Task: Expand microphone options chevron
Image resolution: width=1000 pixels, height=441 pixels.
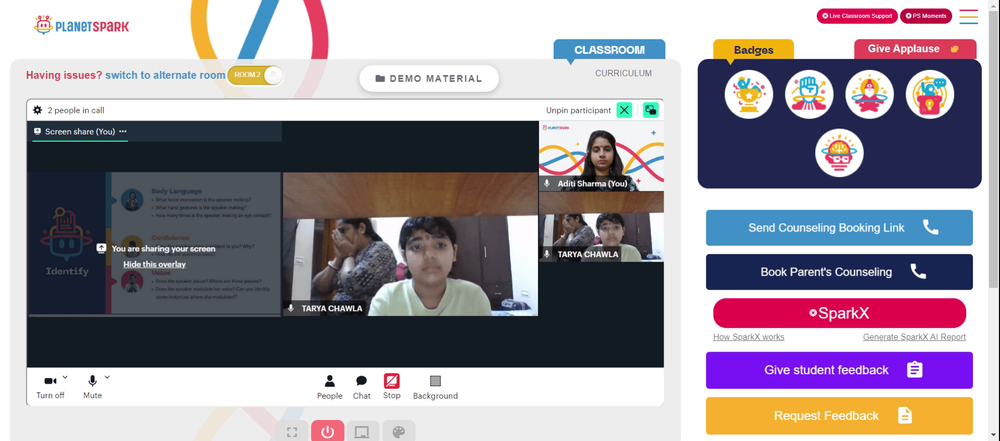Action: [x=107, y=377]
